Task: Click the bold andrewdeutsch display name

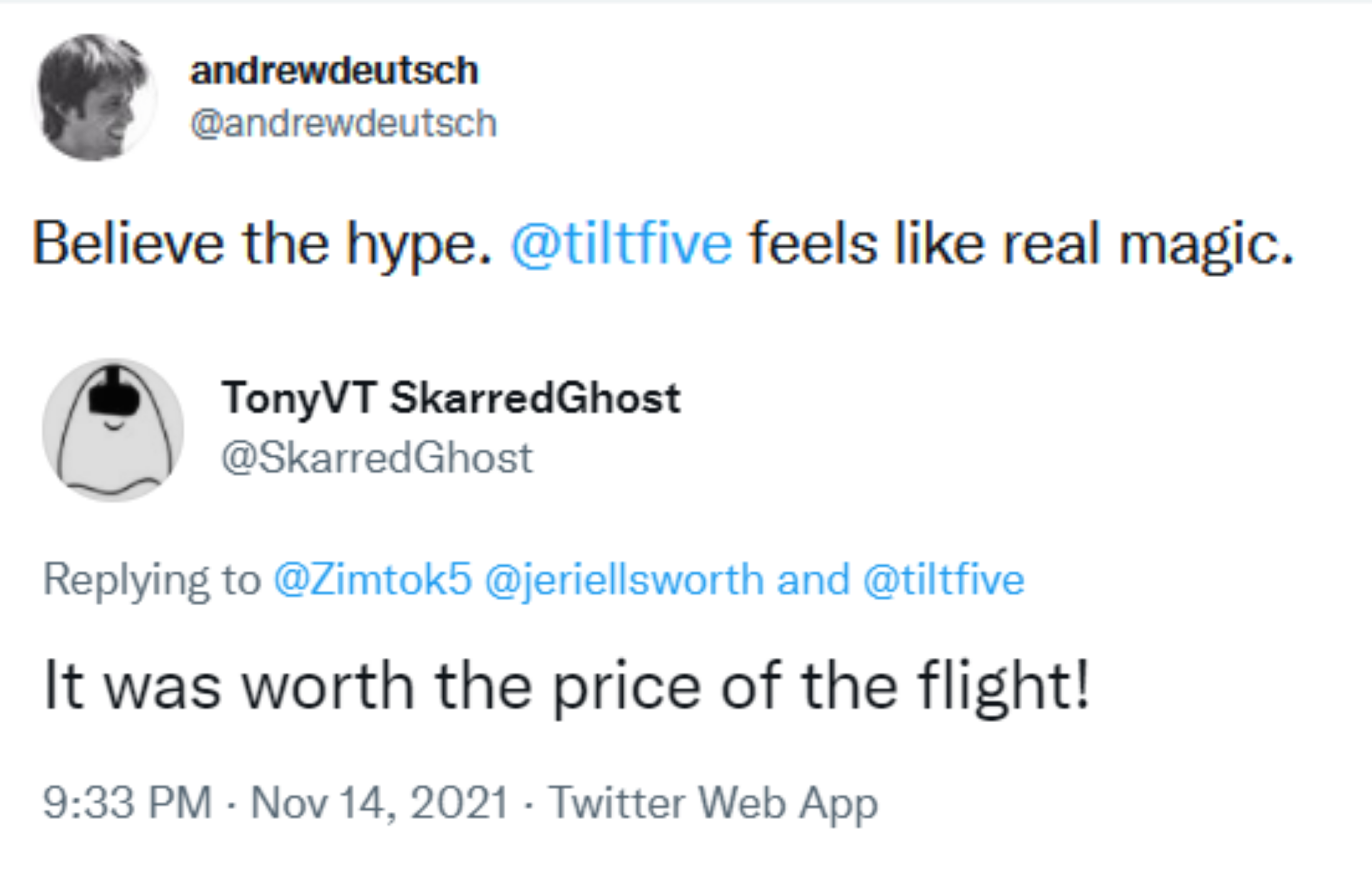Action: coord(334,71)
